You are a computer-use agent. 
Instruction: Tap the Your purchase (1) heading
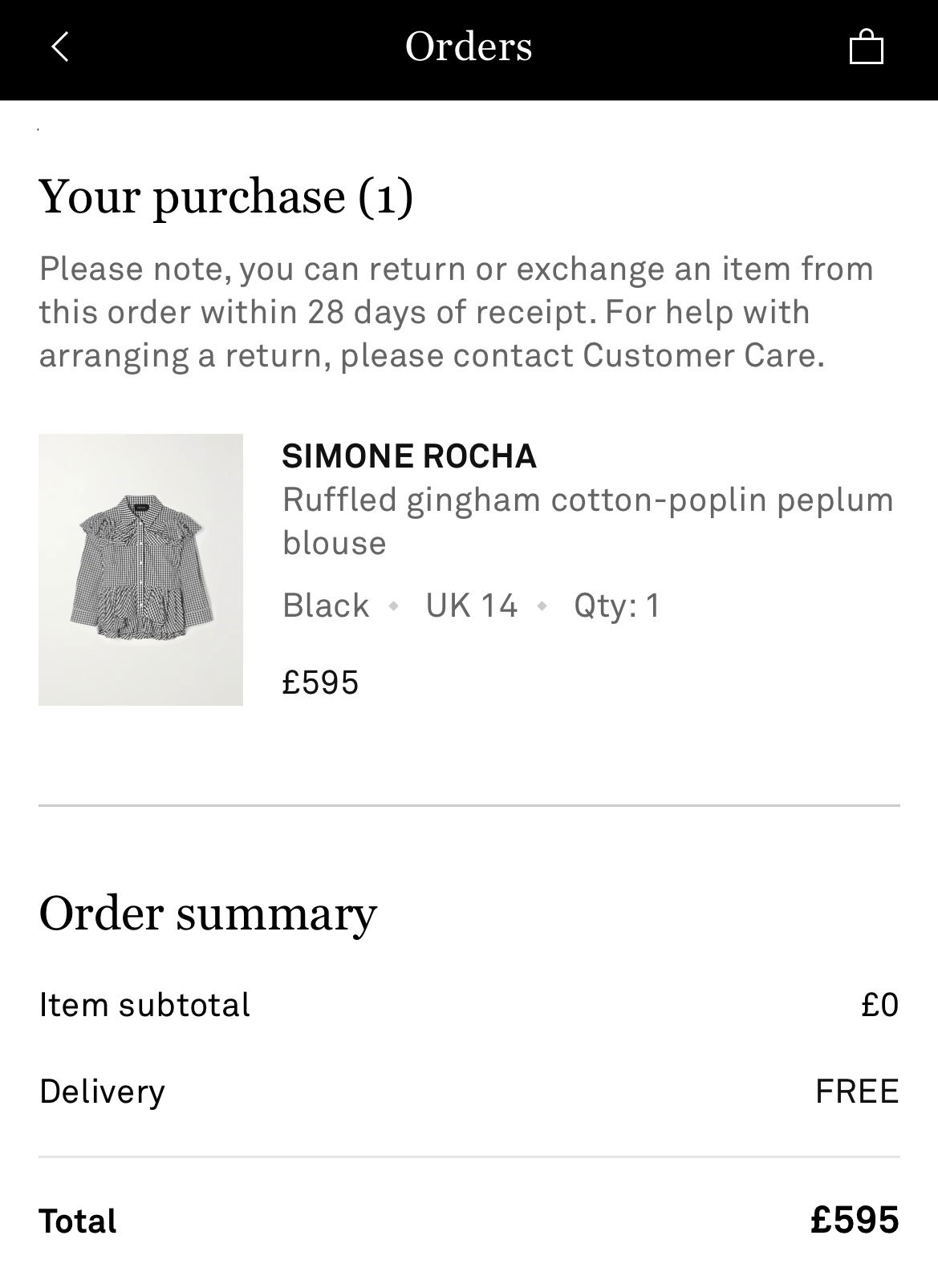225,196
